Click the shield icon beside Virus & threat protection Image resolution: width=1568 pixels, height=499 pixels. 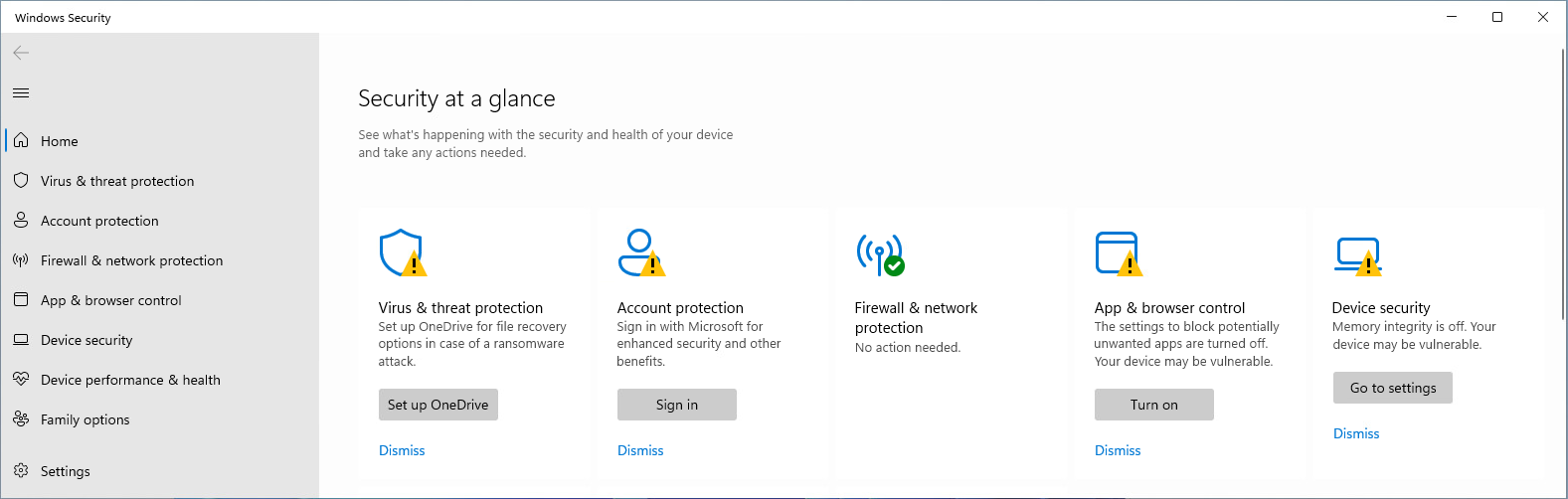[x=21, y=180]
